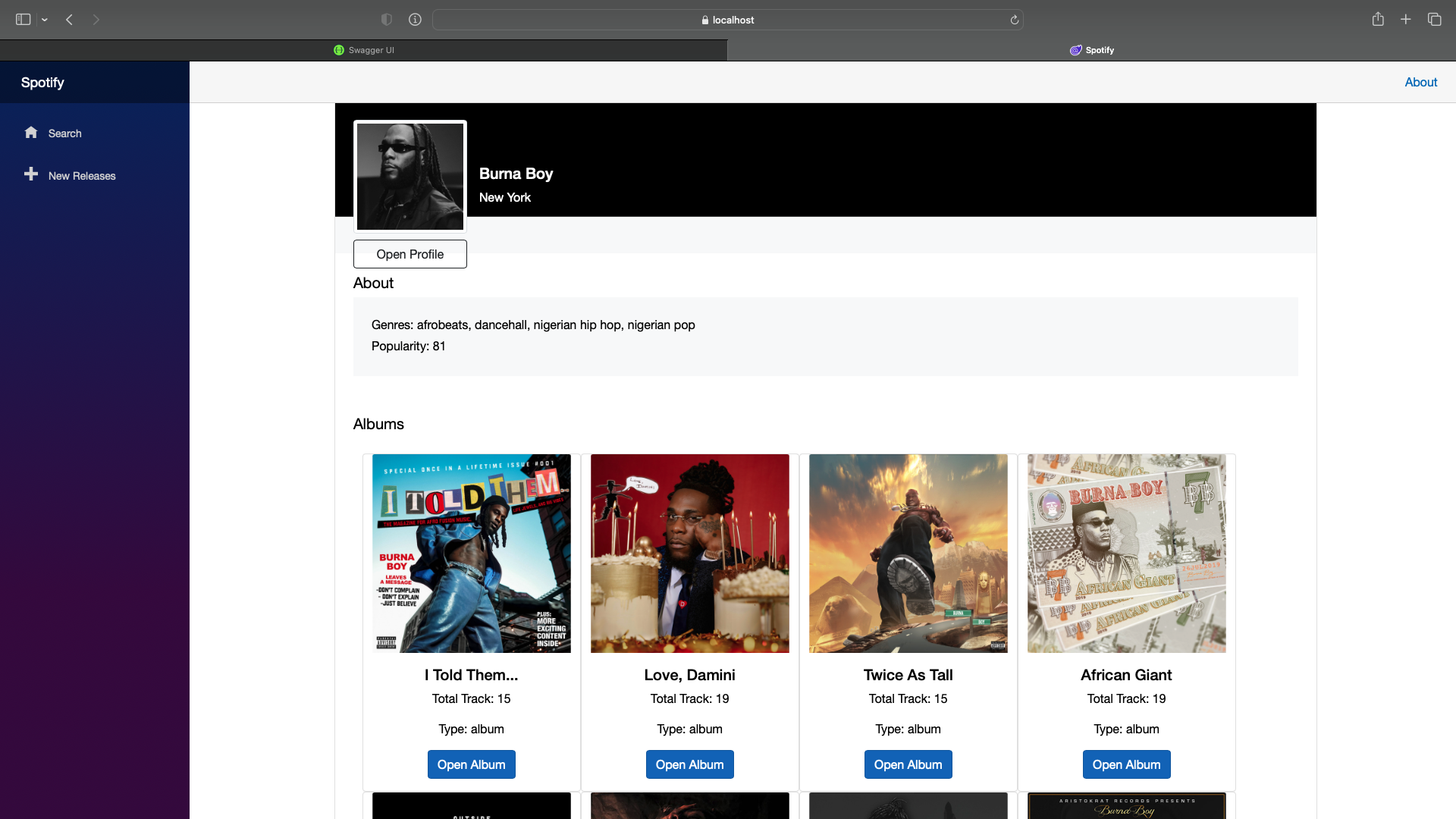The height and width of the screenshot is (819, 1456).
Task: Reload the page using the refresh icon
Action: point(1014,20)
